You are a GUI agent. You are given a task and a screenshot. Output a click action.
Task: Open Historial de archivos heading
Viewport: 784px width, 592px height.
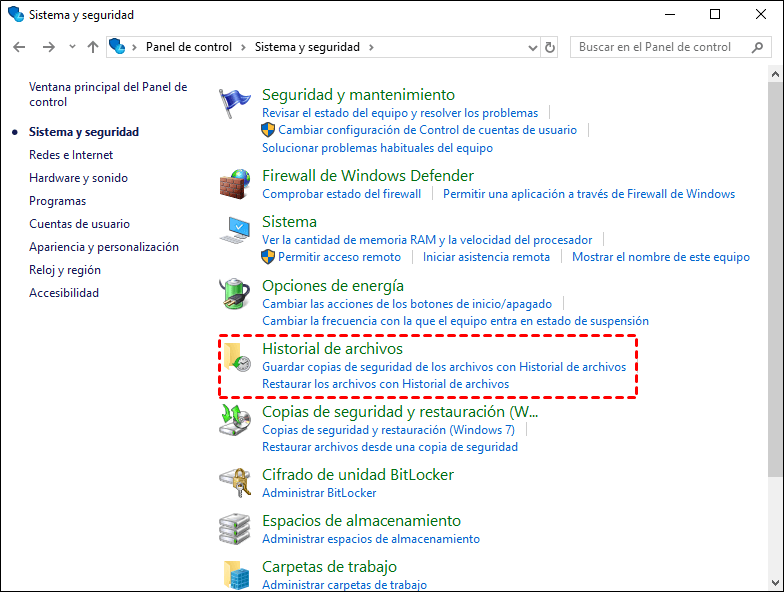click(332, 348)
